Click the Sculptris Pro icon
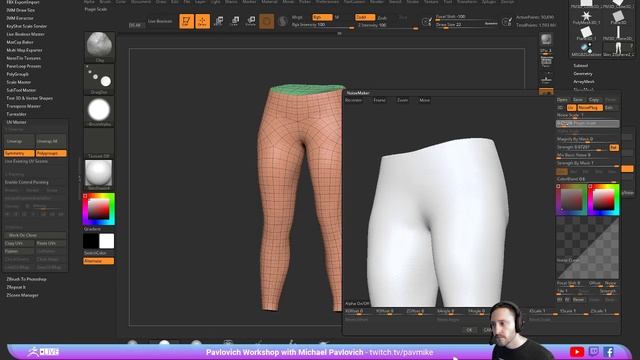 pos(282,21)
